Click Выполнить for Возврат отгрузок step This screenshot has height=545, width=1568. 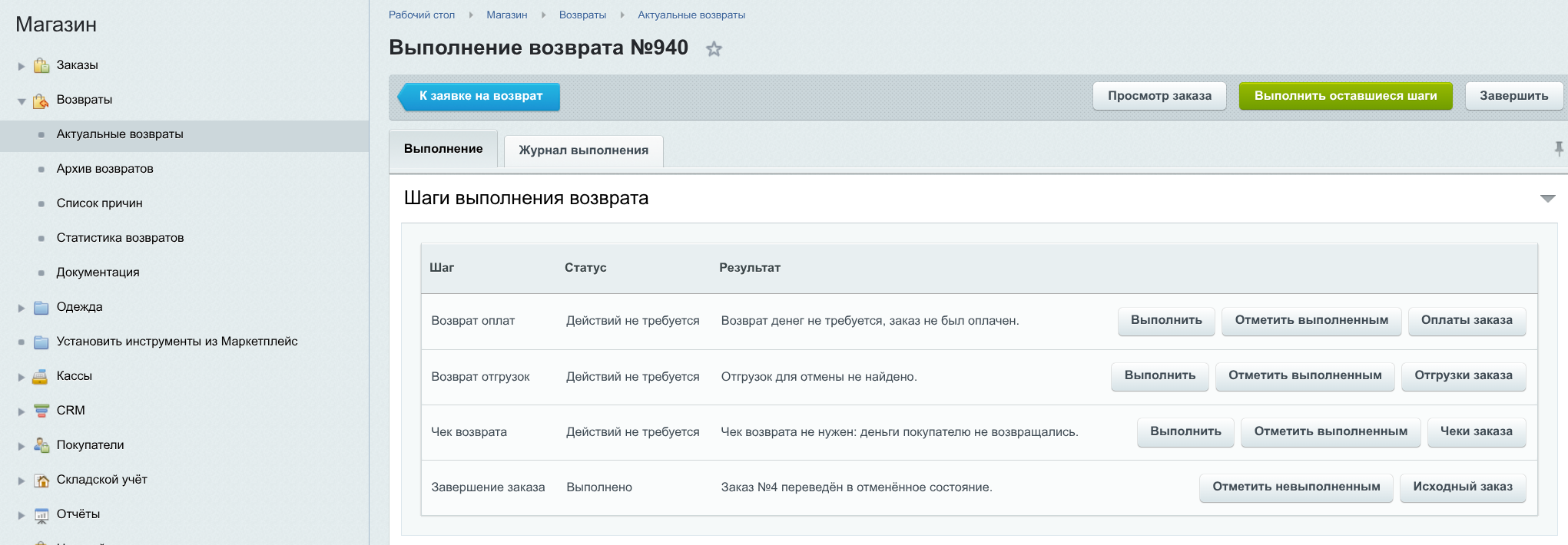(1160, 376)
